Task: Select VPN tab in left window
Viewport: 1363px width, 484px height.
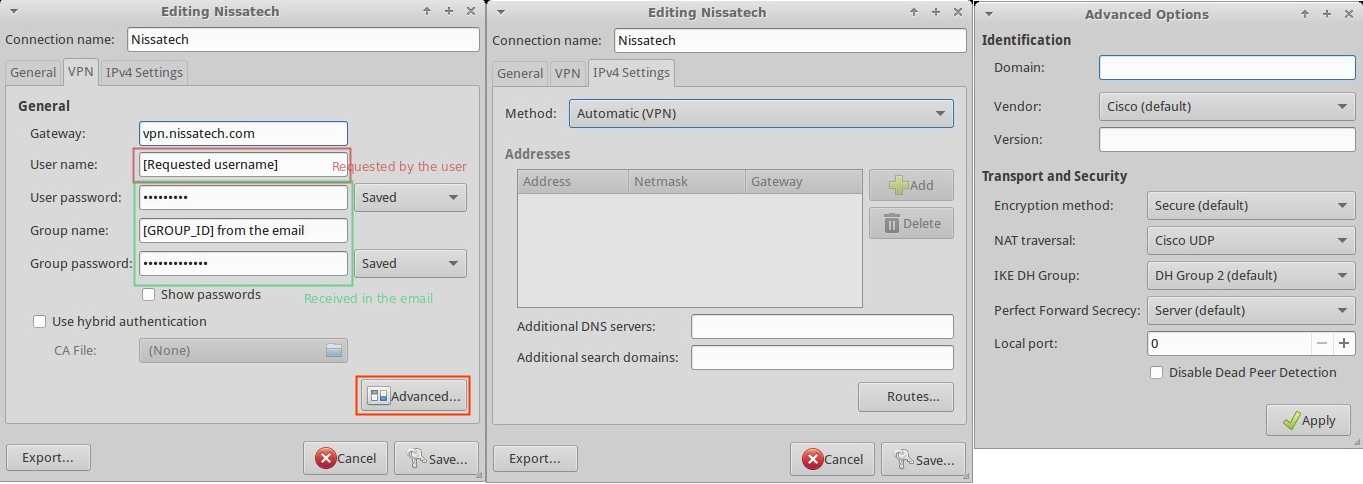Action: coord(81,72)
